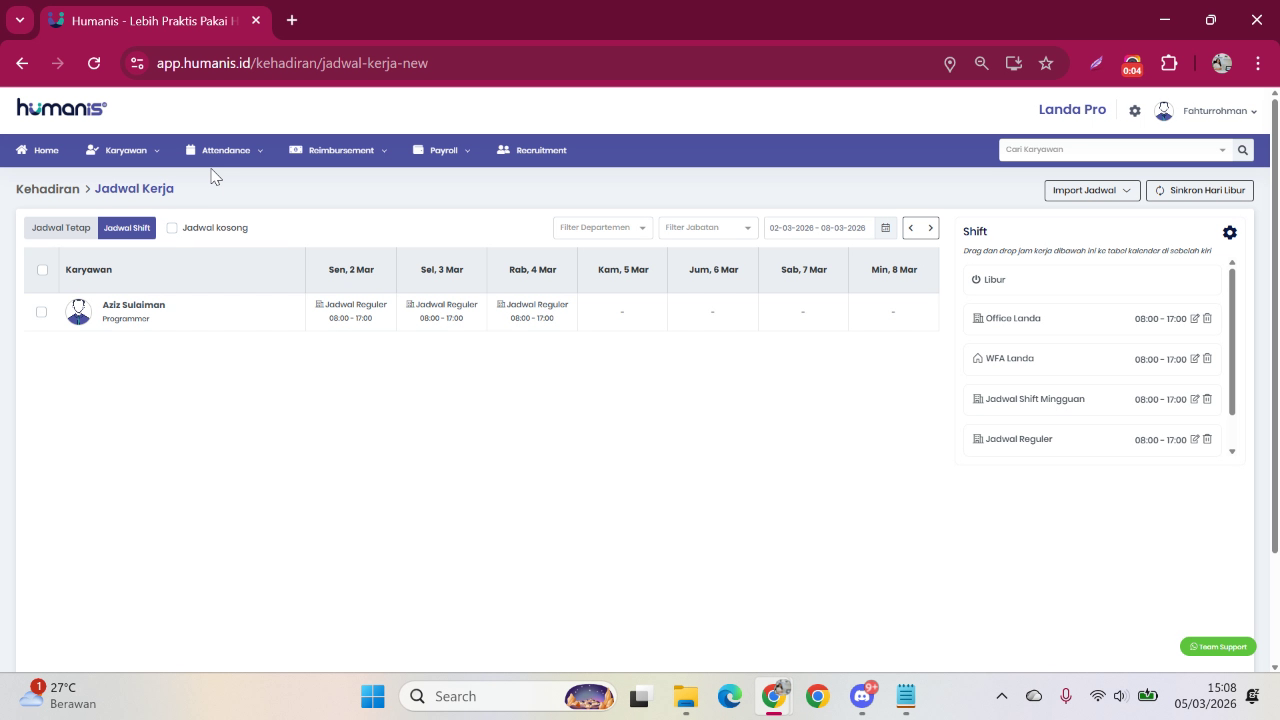This screenshot has height=720, width=1280.
Task: Expand the Attendance nav menu
Action: tap(225, 150)
